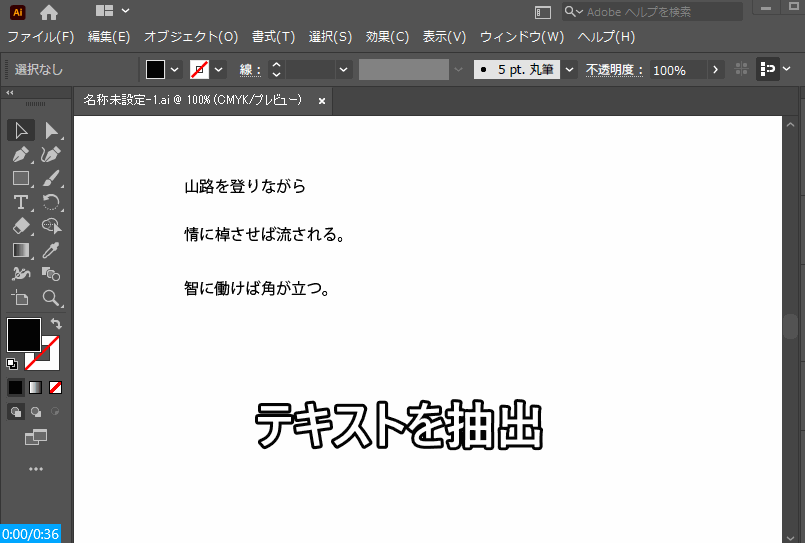Select the Direct Selection tool
Screen dimensions: 805x543
tap(51, 130)
